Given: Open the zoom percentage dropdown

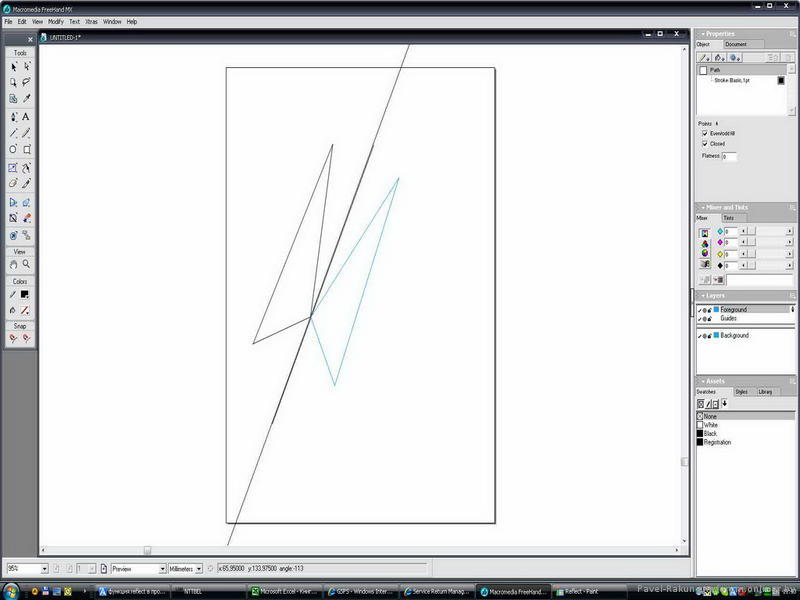Looking at the screenshot, I should 44,568.
